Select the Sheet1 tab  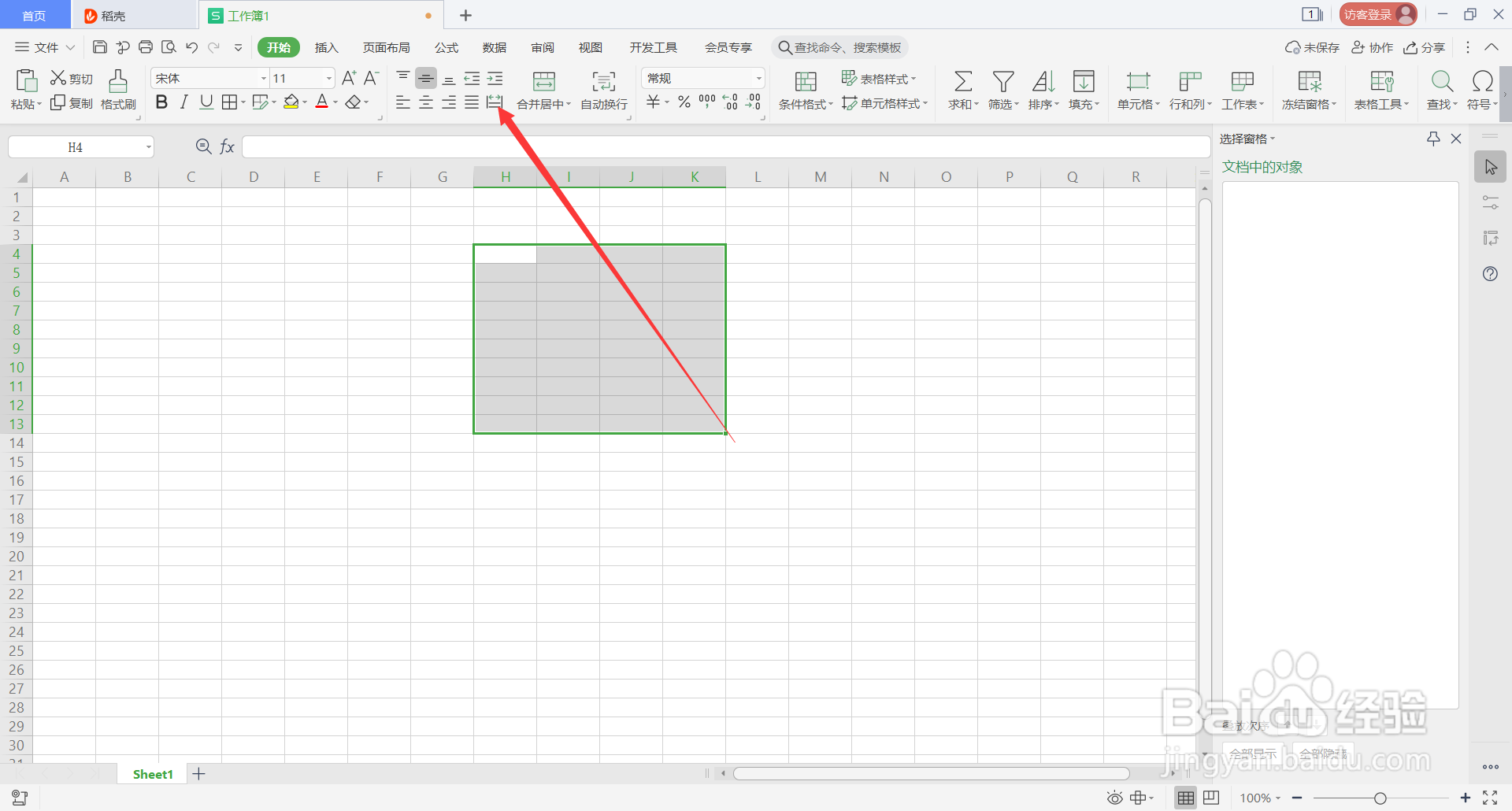[153, 774]
